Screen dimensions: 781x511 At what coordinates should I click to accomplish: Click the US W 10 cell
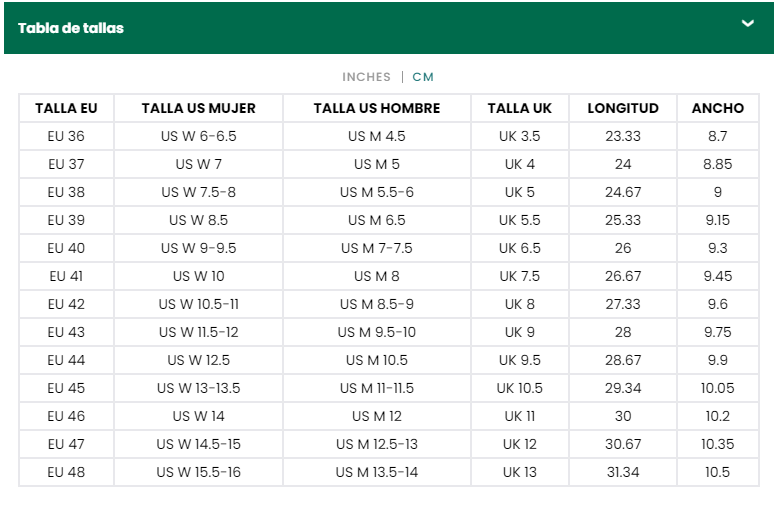pyautogui.click(x=198, y=276)
